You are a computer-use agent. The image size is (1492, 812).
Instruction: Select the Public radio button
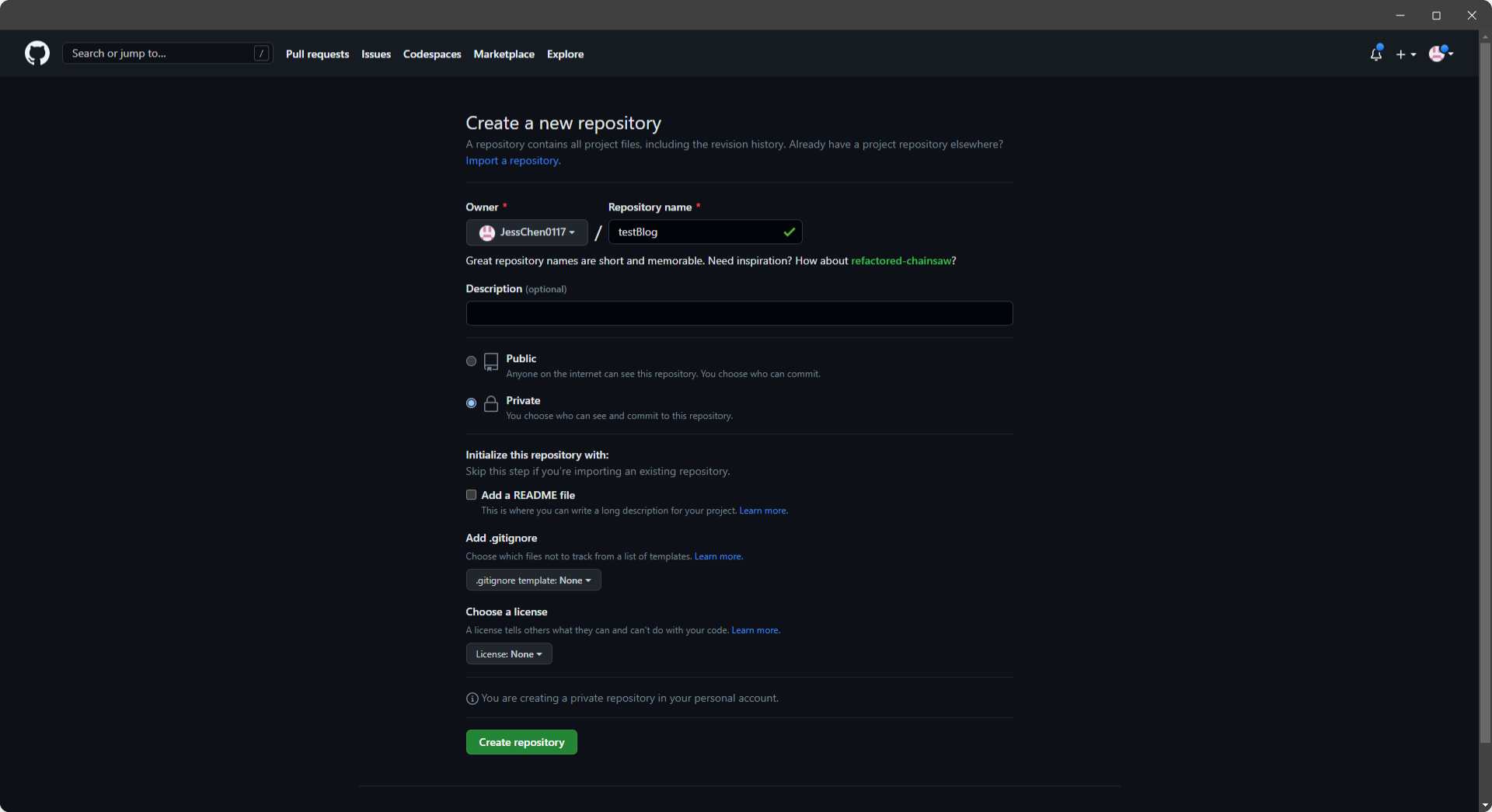pos(471,361)
